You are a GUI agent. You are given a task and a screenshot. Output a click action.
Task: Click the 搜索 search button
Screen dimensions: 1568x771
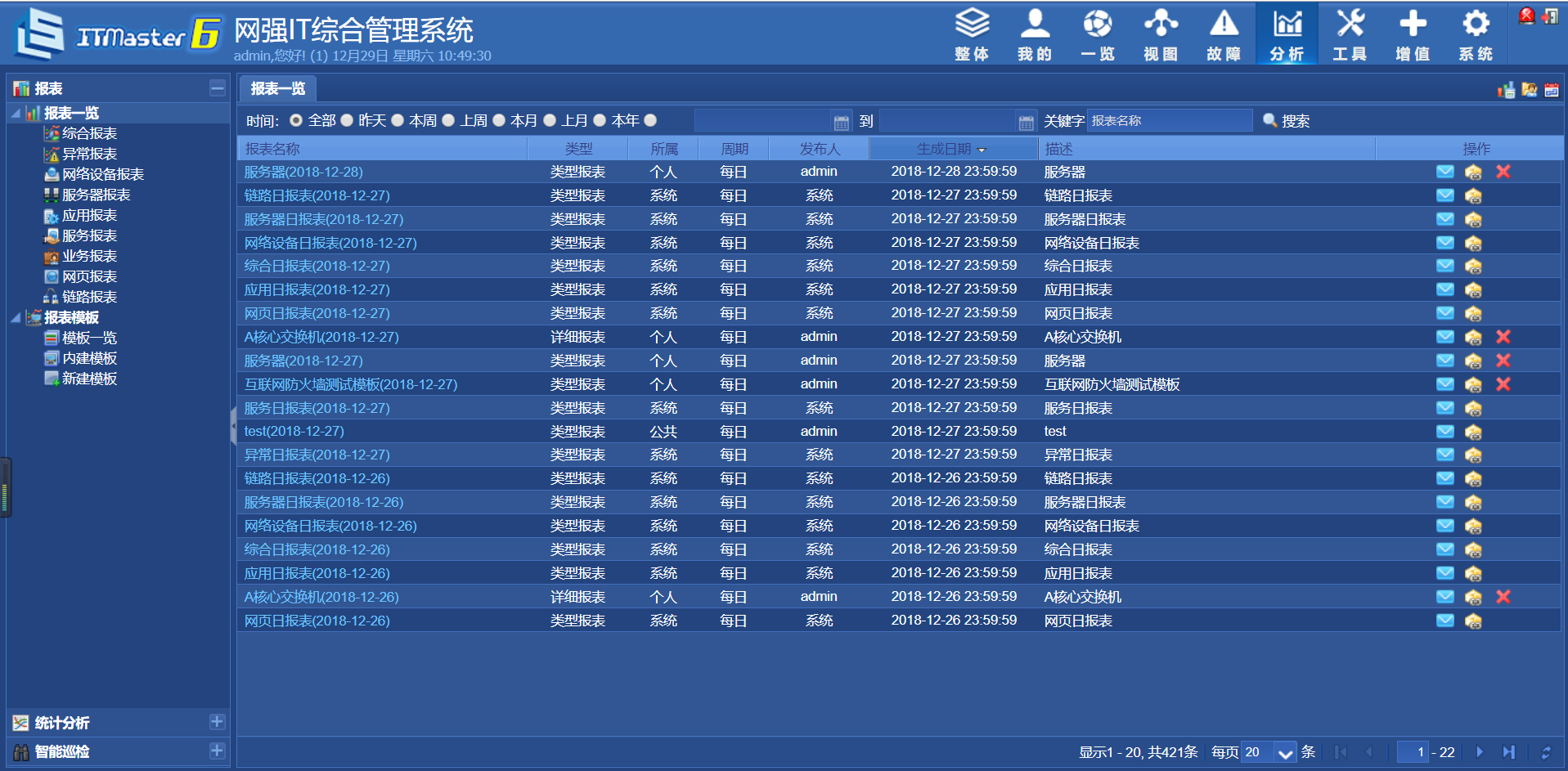pos(1289,120)
